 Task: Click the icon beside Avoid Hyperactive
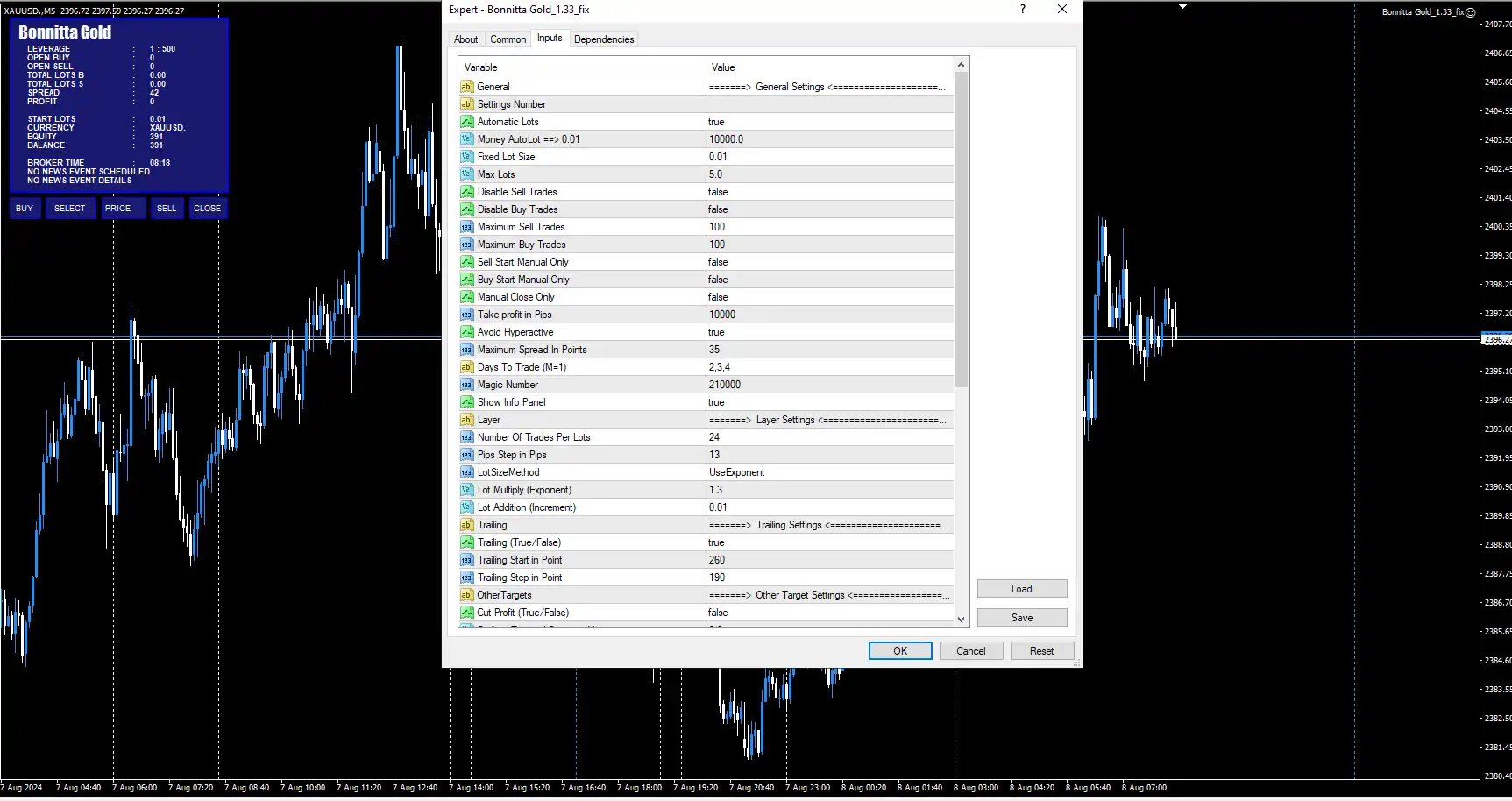(x=467, y=332)
